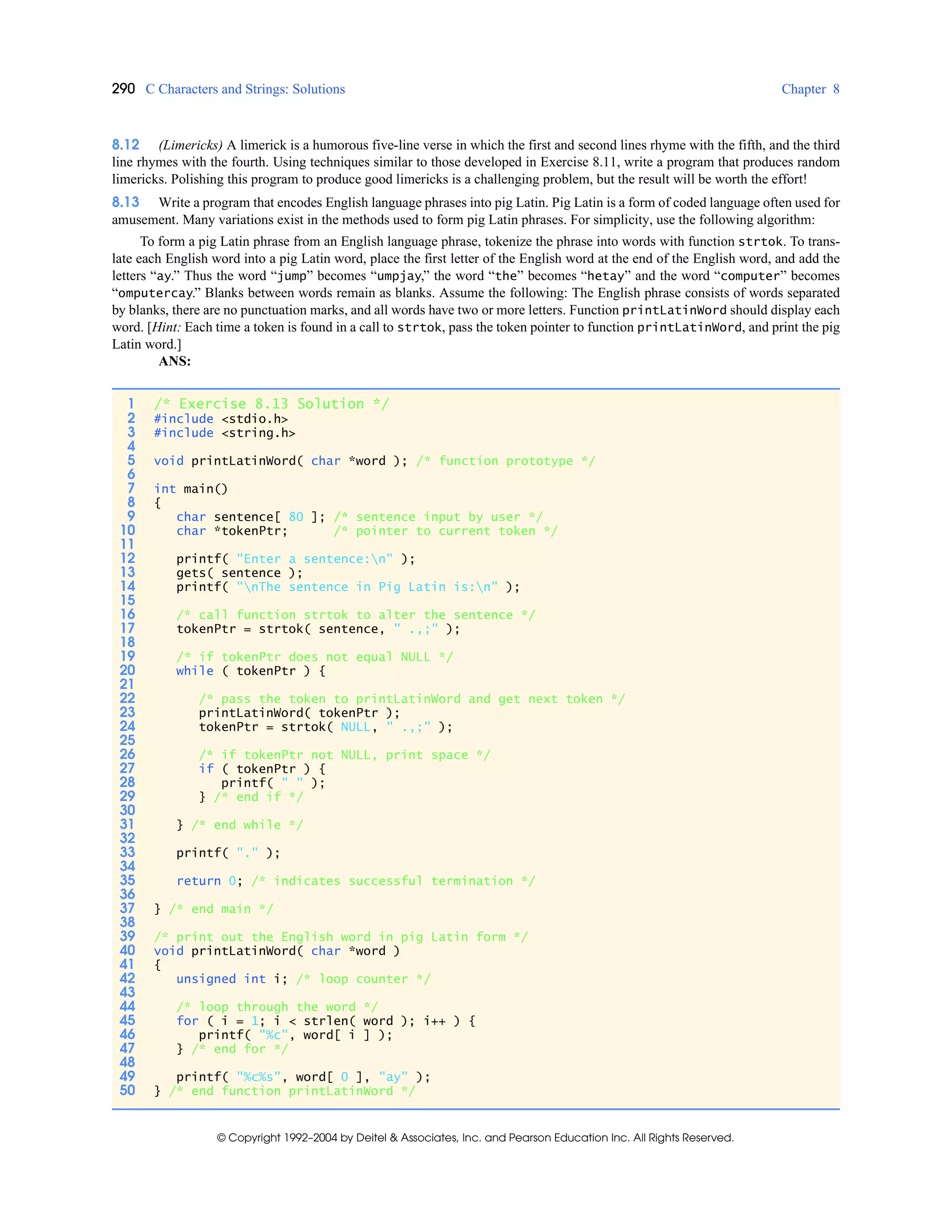This screenshot has height=1232, width=952.
Task: Click exercise number 8.13
Action: pyautogui.click(x=125, y=202)
